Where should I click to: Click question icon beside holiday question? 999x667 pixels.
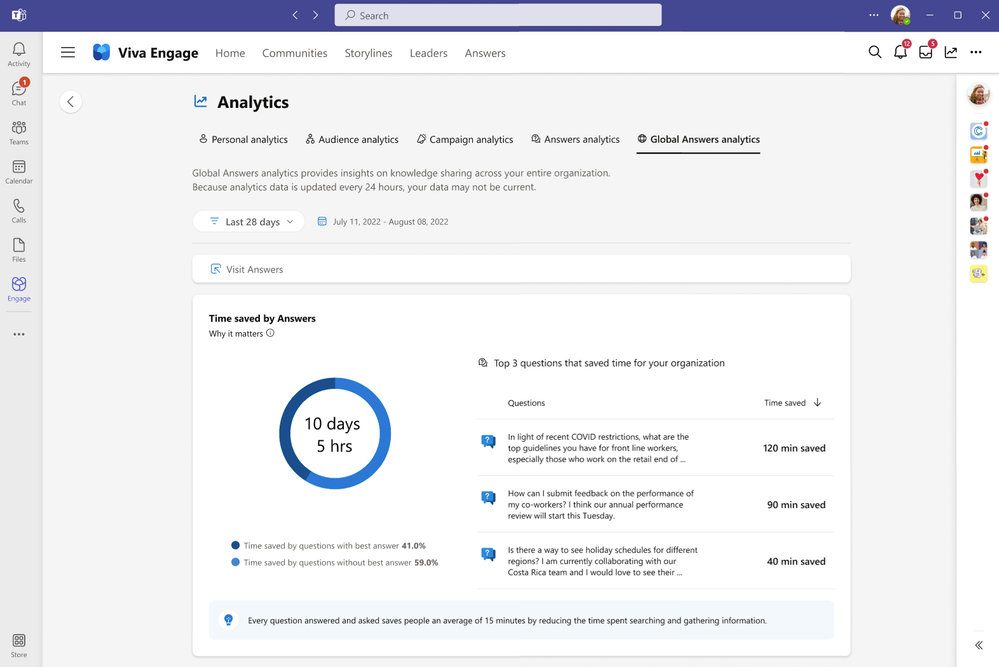[488, 554]
